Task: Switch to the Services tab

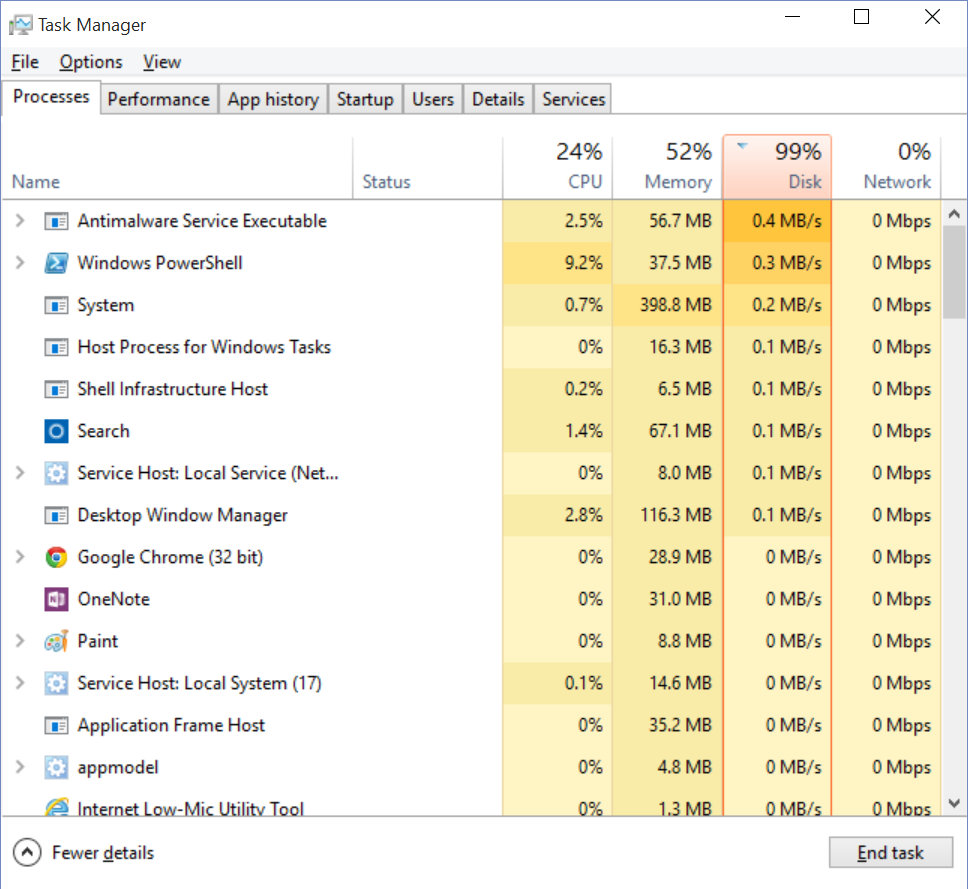Action: [574, 99]
